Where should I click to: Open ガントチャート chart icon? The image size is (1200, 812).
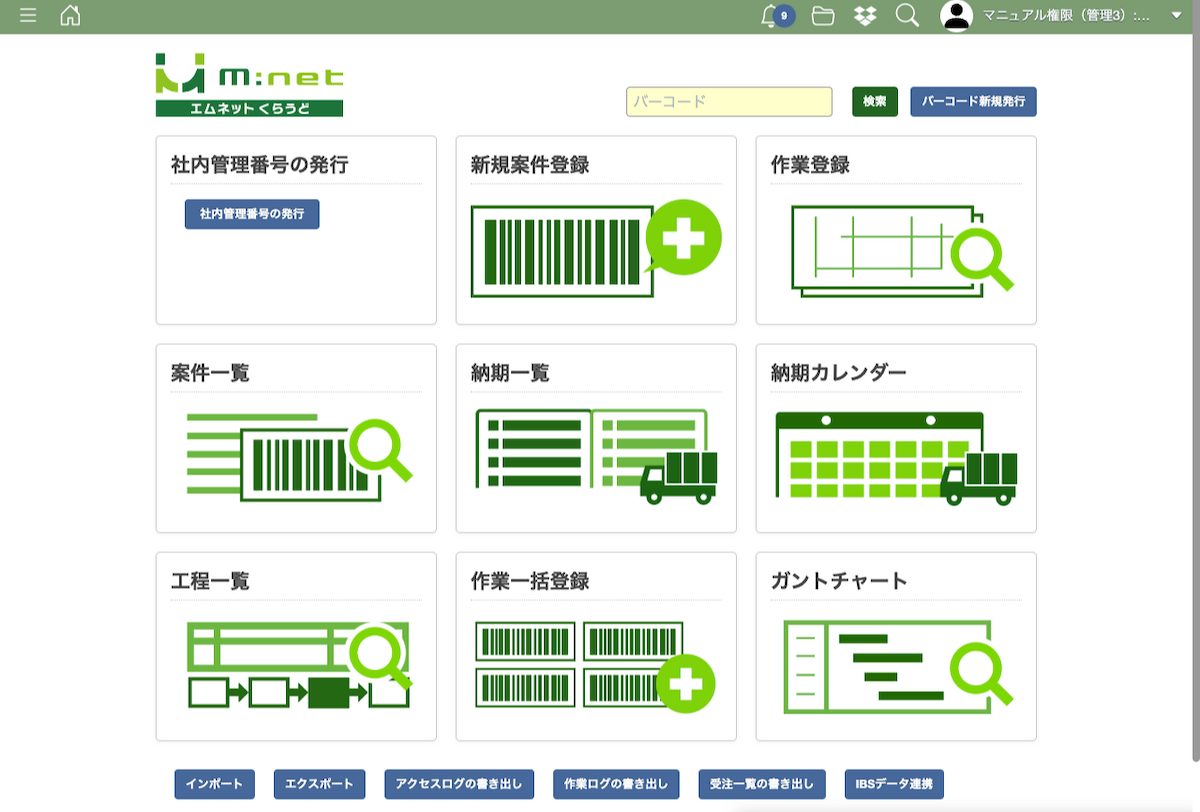point(895,665)
